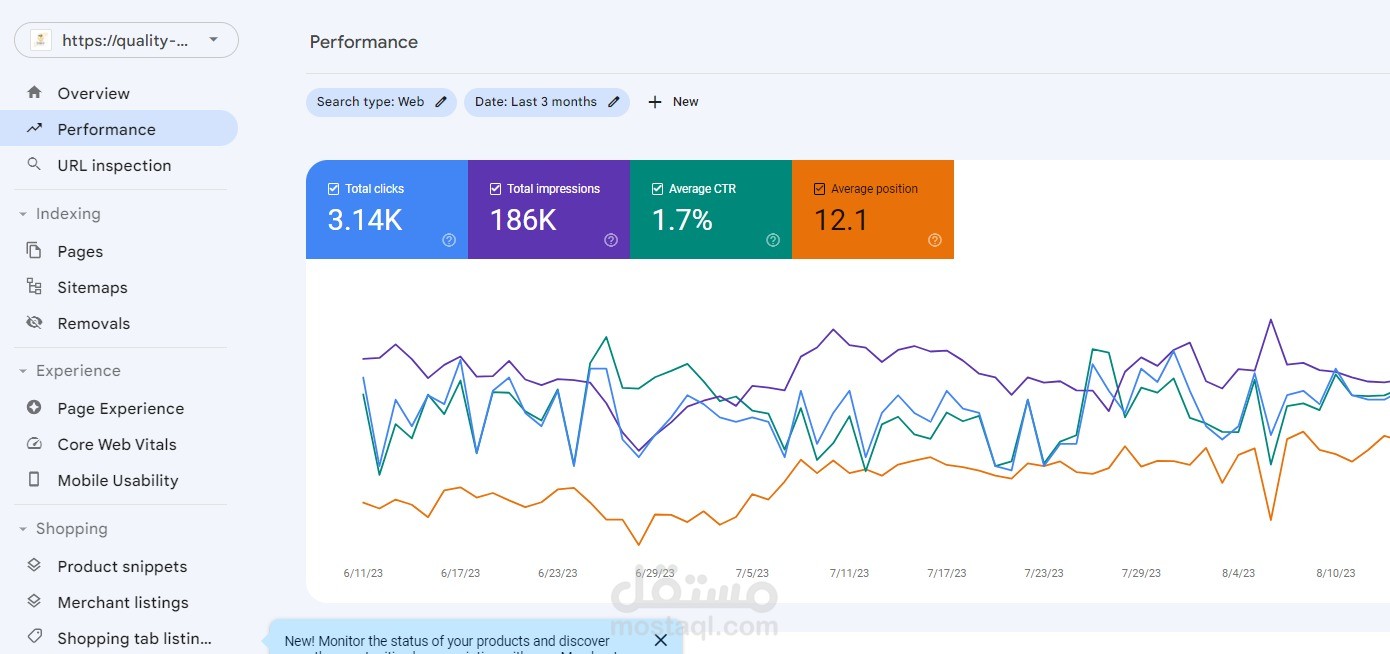Open the property selector dropdown

pyautogui.click(x=126, y=40)
